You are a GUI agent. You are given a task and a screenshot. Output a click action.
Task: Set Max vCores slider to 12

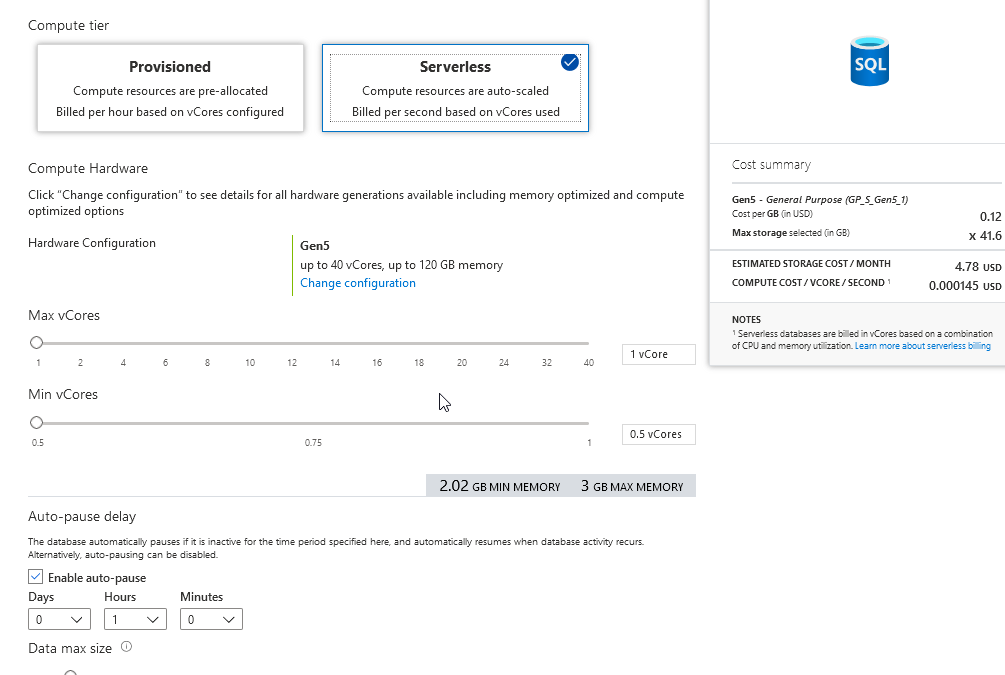click(x=292, y=343)
